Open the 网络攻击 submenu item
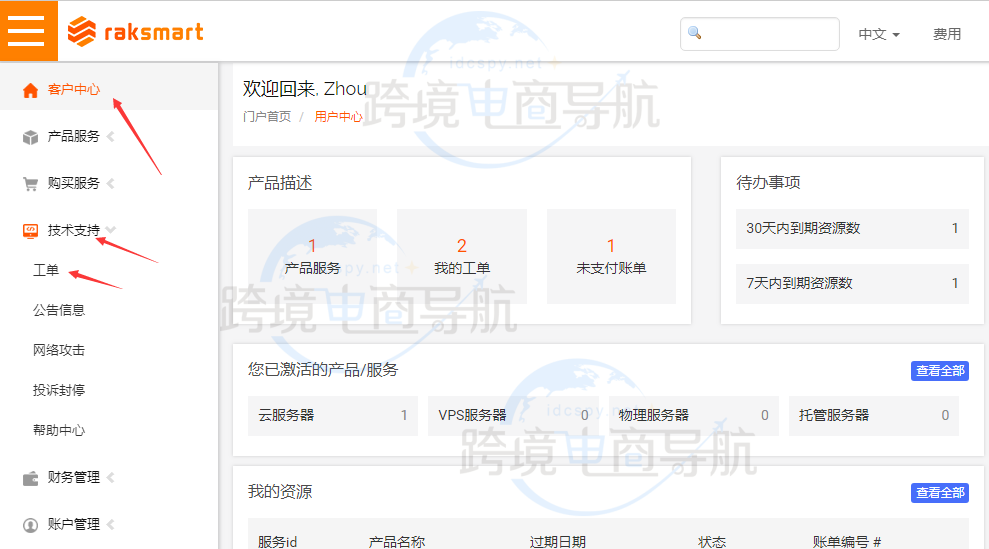989x549 pixels. (59, 350)
